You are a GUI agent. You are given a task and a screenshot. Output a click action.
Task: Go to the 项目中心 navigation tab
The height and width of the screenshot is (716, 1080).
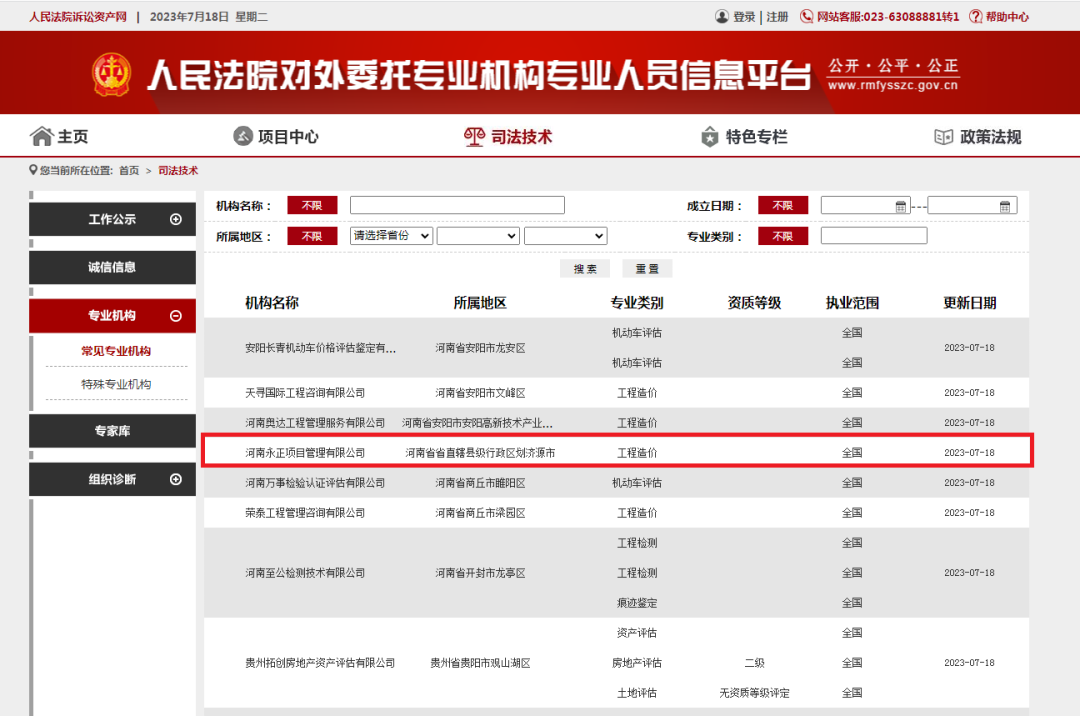(x=276, y=136)
